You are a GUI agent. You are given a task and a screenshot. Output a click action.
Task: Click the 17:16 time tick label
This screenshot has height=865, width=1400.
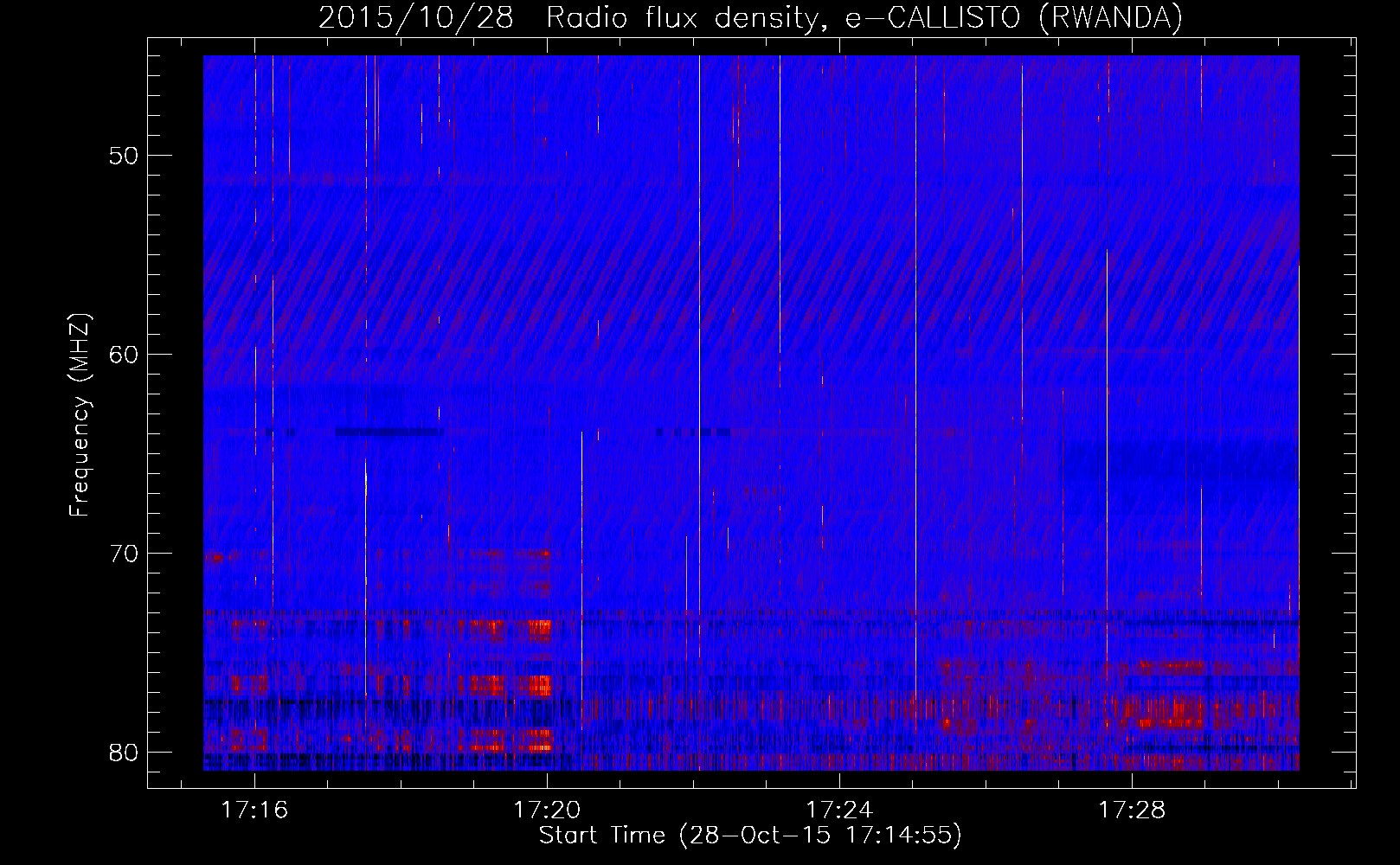[x=255, y=811]
